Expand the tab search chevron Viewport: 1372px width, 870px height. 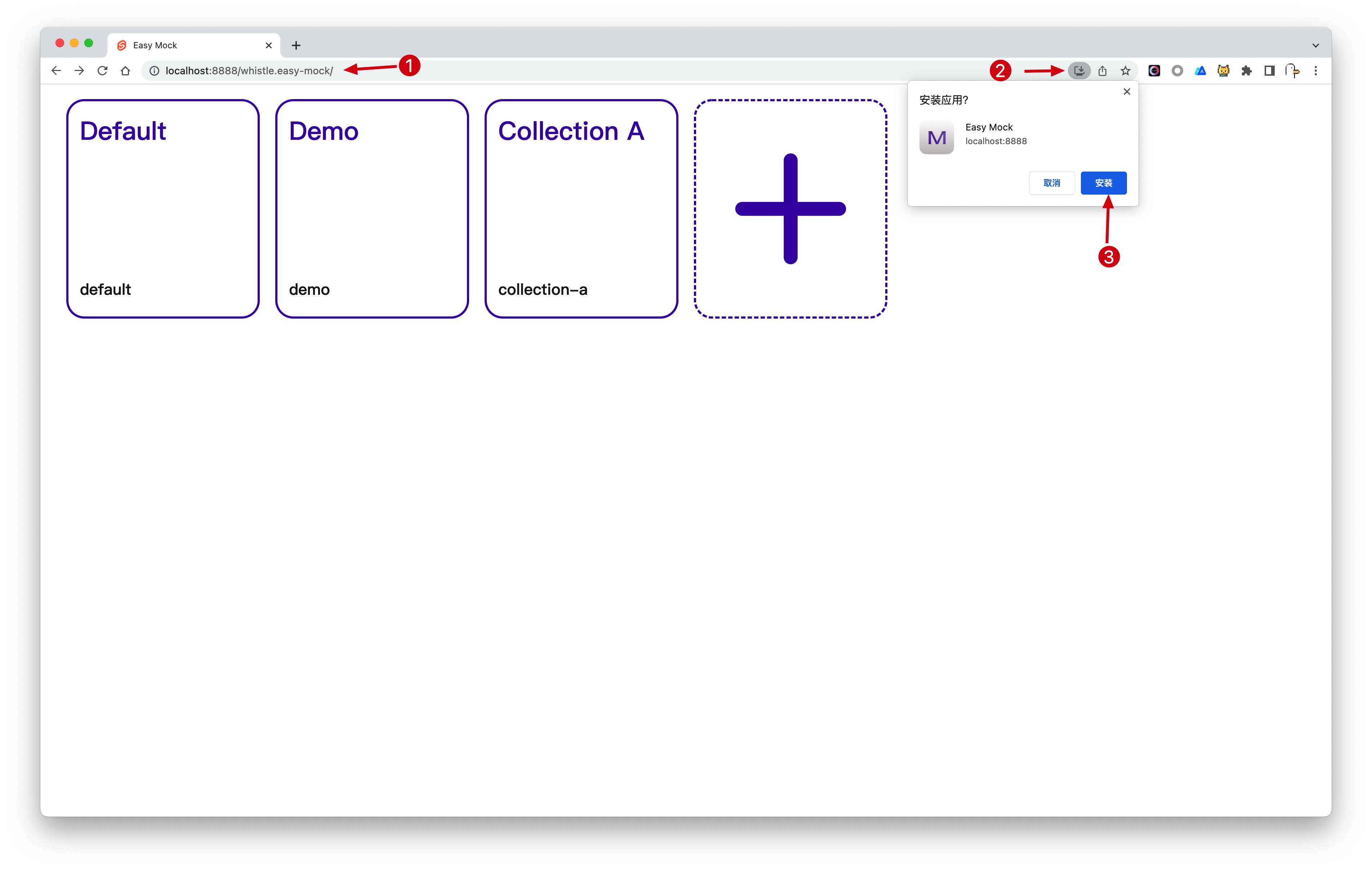(1315, 46)
